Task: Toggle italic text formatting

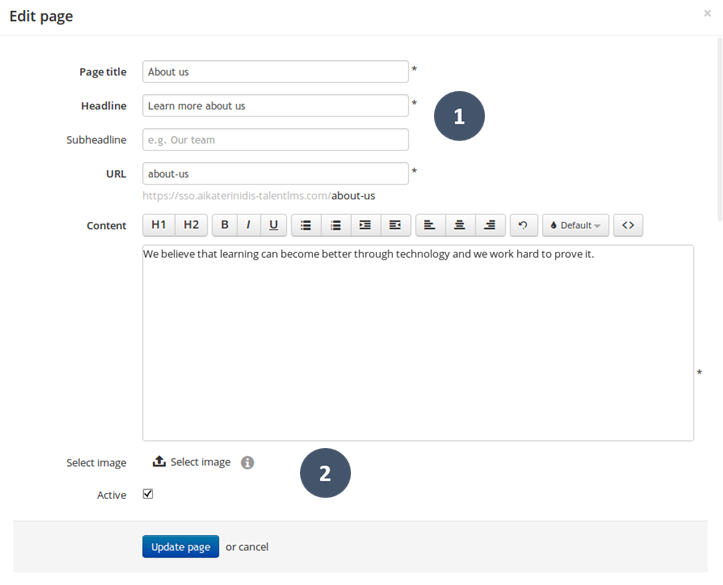Action: tap(248, 225)
